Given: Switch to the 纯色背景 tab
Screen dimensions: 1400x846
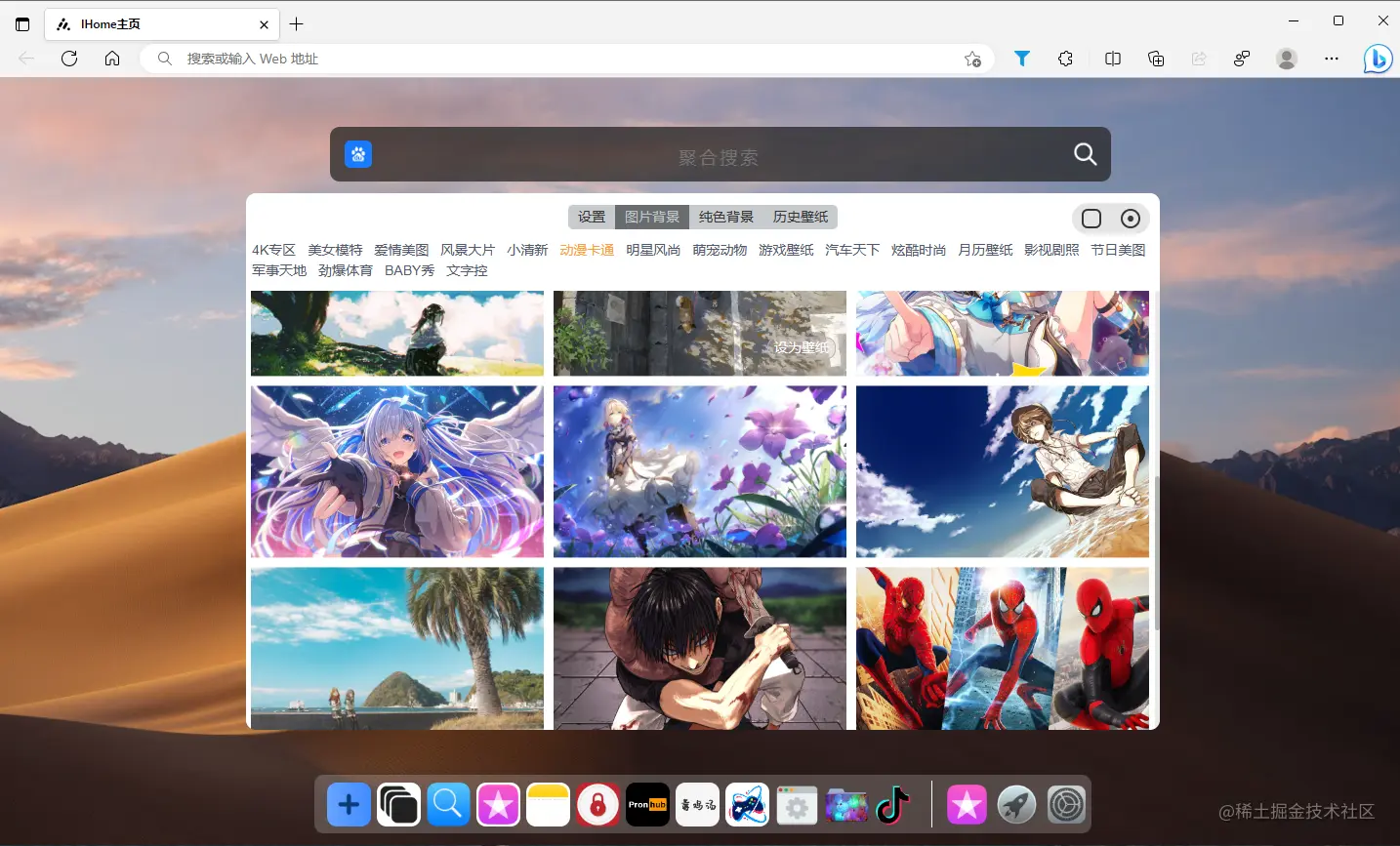Looking at the screenshot, I should (x=726, y=217).
